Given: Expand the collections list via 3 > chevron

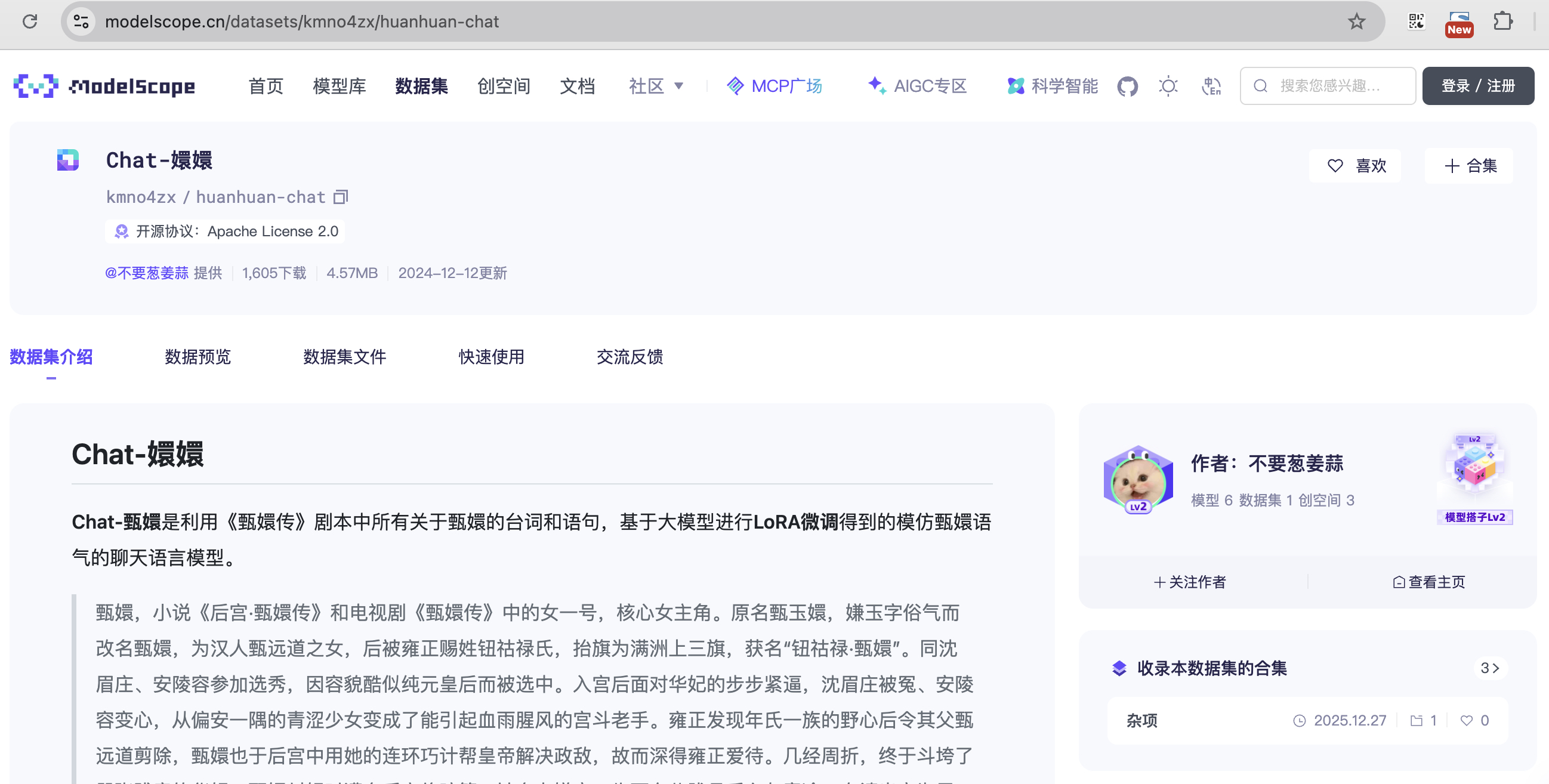Looking at the screenshot, I should [x=1489, y=668].
